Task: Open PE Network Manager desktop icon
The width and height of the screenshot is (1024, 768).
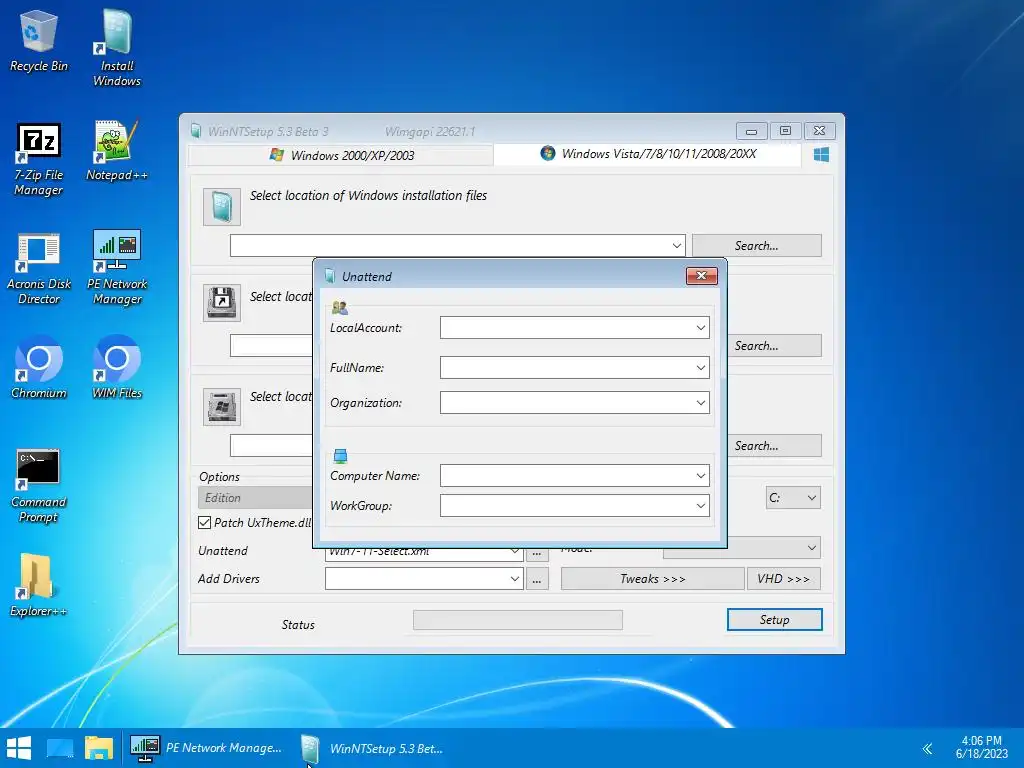Action: coord(117,268)
